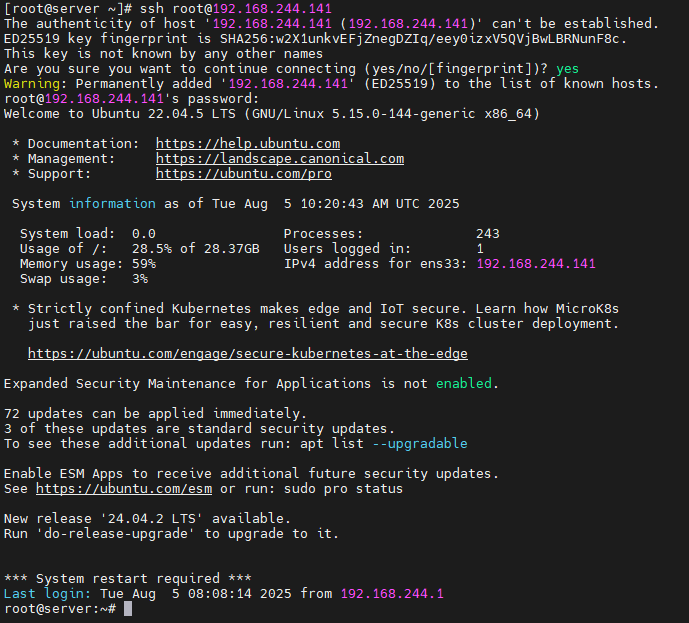689x623 pixels.
Task: Click the yellow 'Warning' word
Action: (x=32, y=83)
